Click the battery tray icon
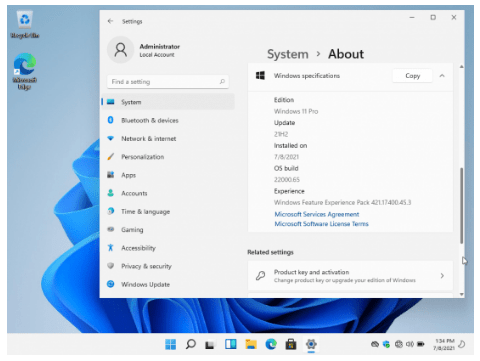 (421, 344)
